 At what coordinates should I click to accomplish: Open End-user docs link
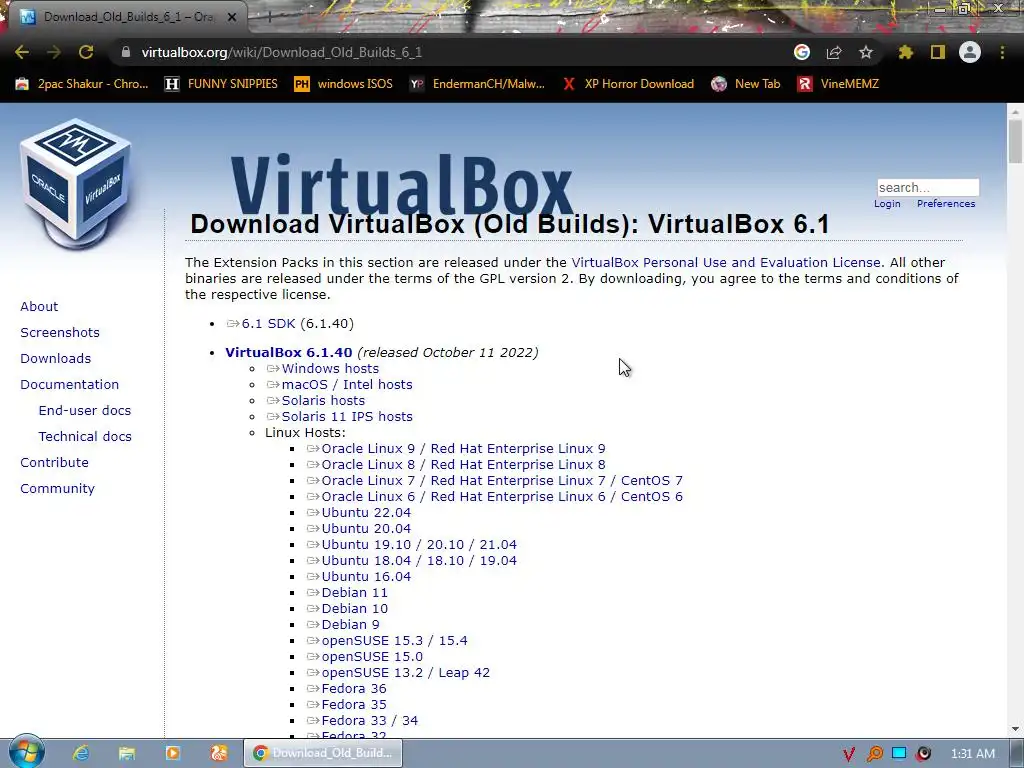point(85,411)
